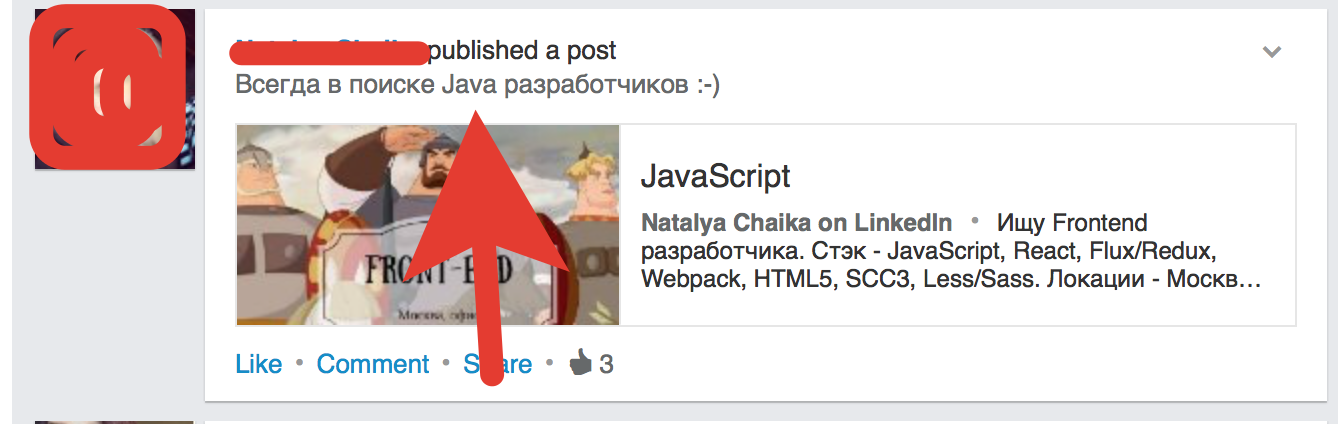
Task: Click the next post's avatar at bottom
Action: [114, 421]
